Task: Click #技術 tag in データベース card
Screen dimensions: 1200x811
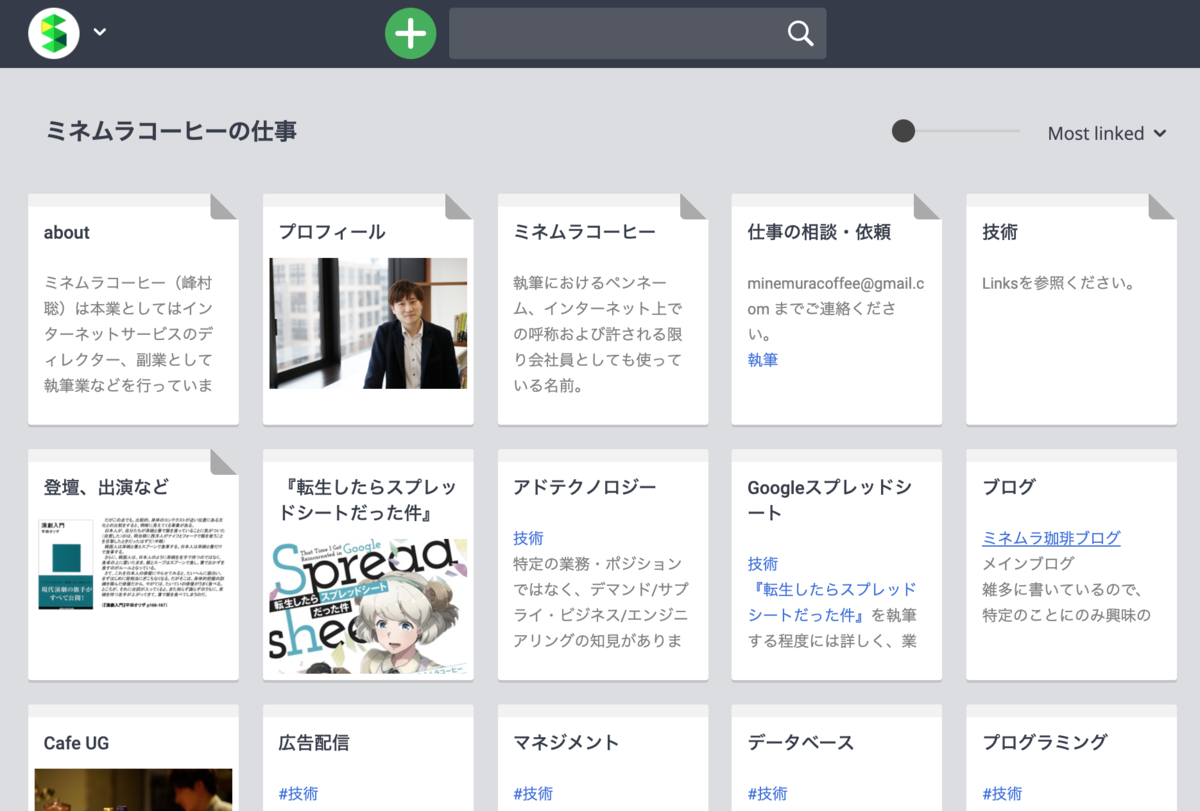Action: click(767, 793)
